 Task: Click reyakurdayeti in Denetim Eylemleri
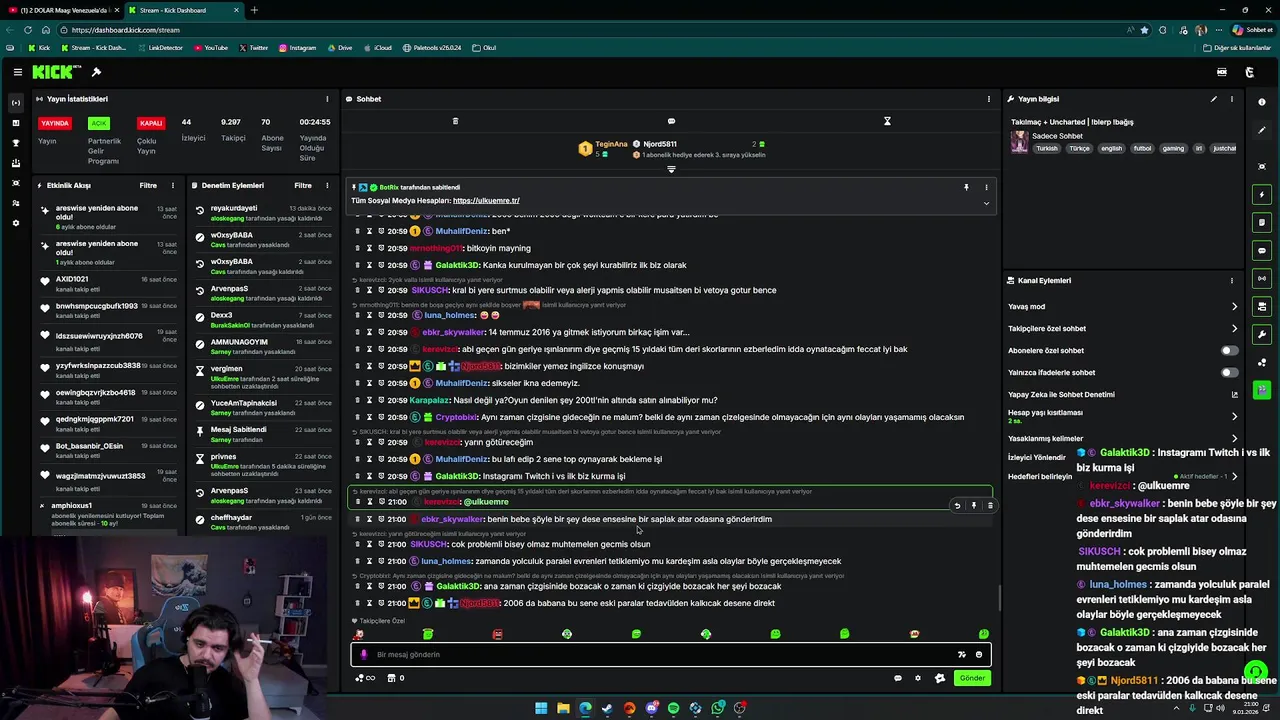[234, 208]
